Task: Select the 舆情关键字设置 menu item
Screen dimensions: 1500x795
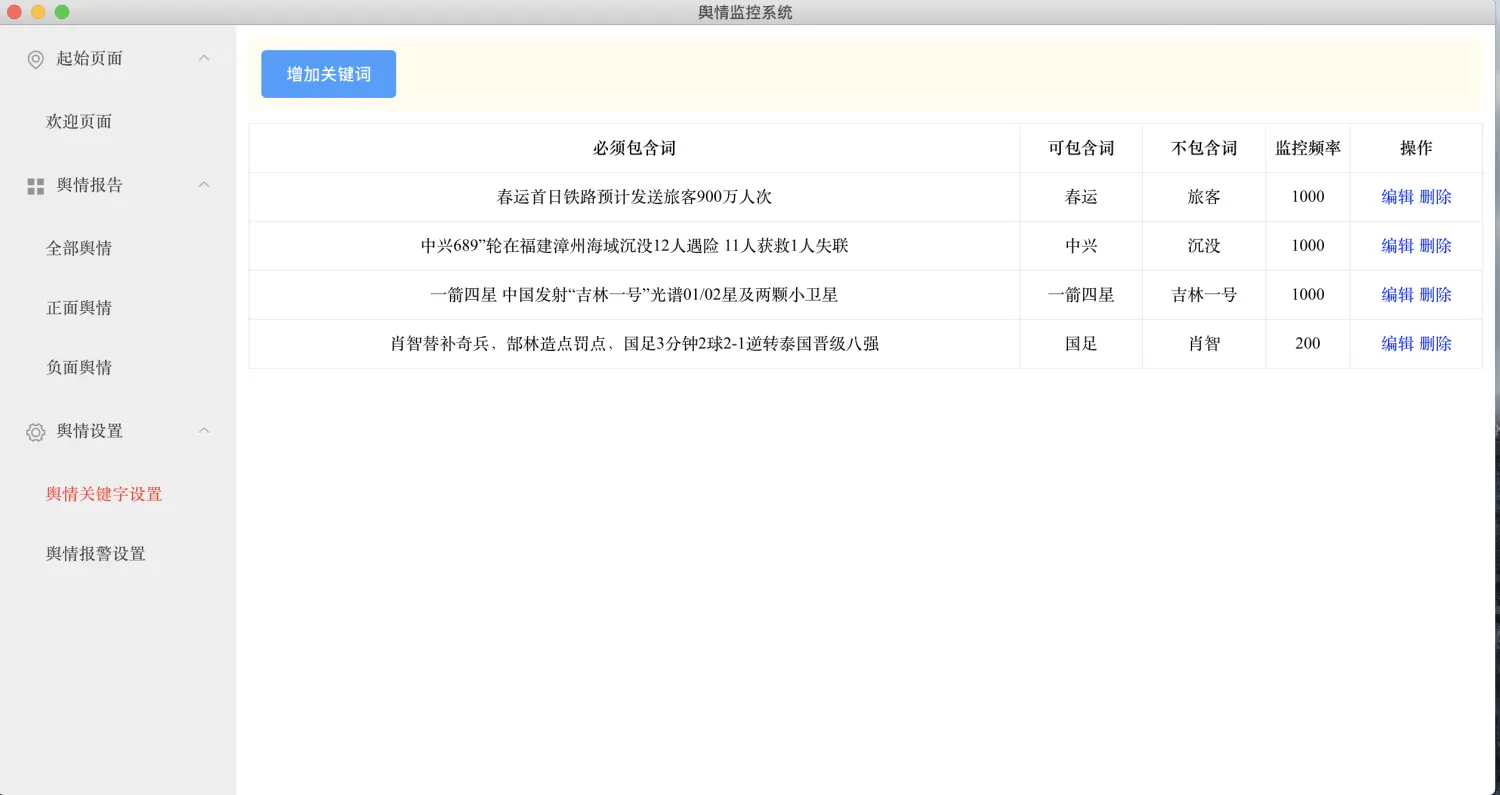Action: coord(104,494)
